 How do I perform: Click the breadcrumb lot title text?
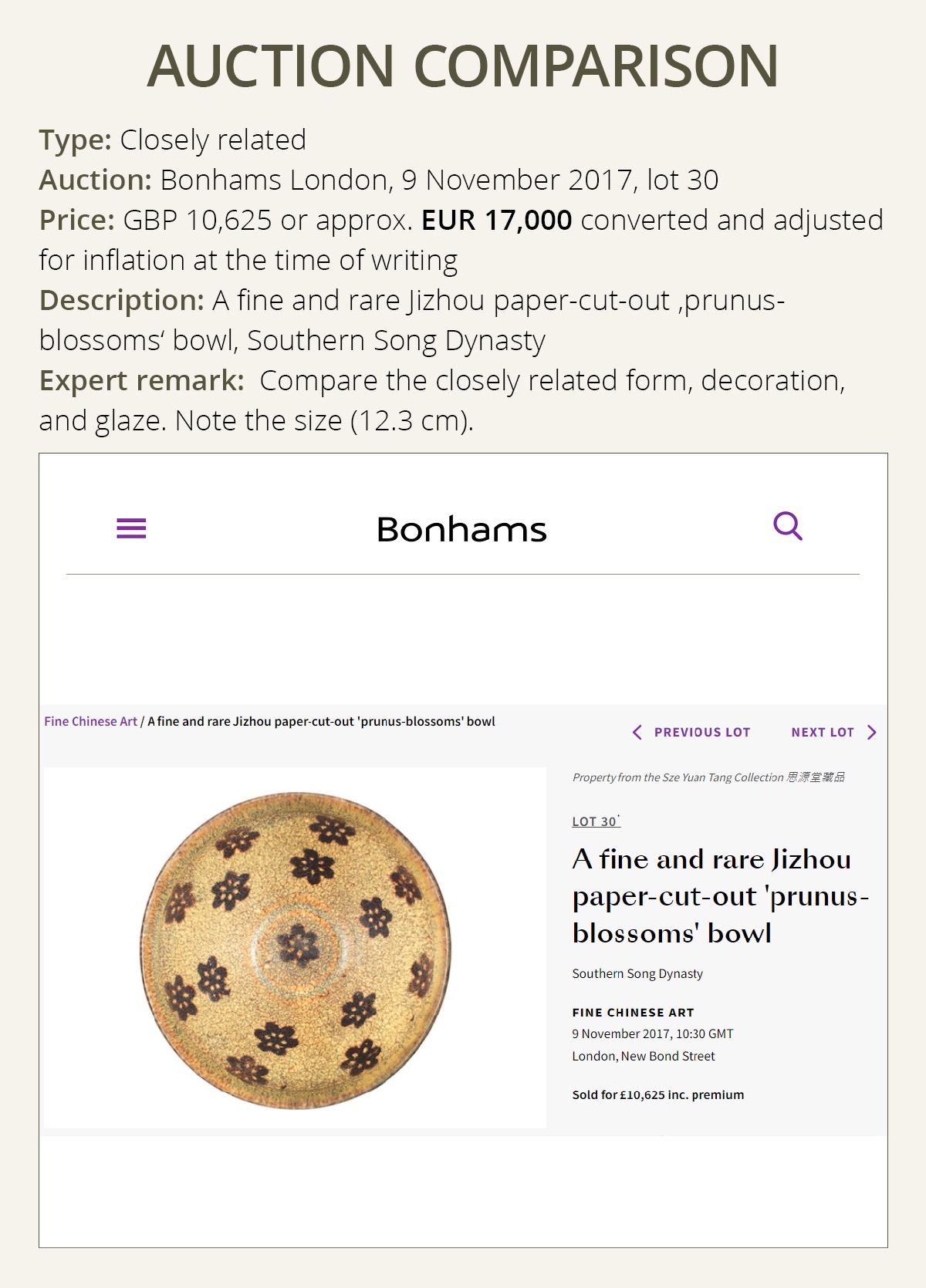[322, 721]
